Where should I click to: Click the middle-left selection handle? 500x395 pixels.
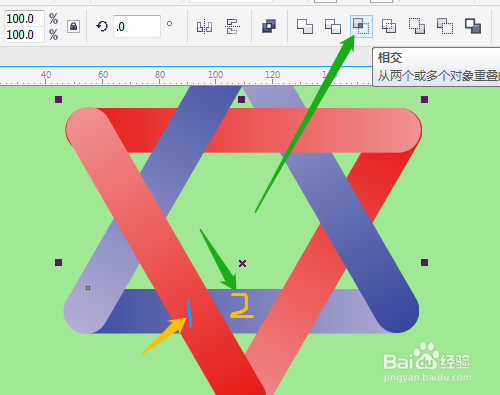click(x=58, y=263)
